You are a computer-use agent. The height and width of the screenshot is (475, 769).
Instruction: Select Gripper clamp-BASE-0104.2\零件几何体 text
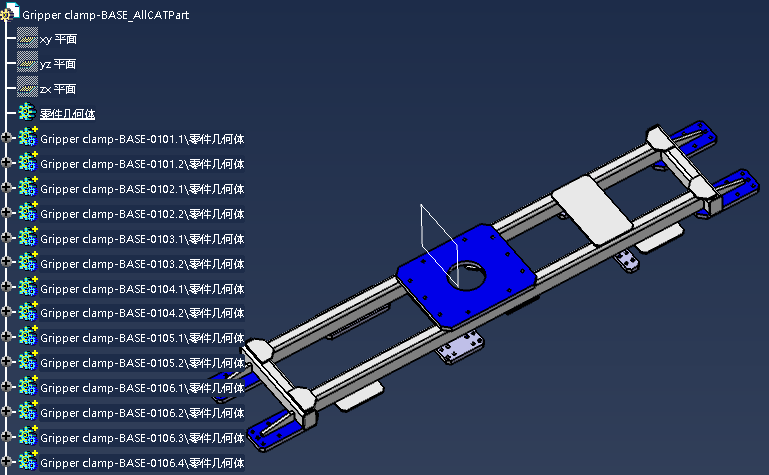coord(142,313)
